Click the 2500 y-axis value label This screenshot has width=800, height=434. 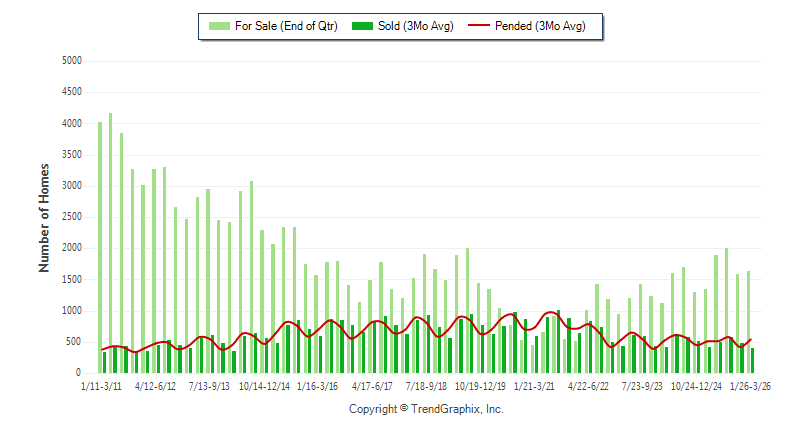click(71, 217)
